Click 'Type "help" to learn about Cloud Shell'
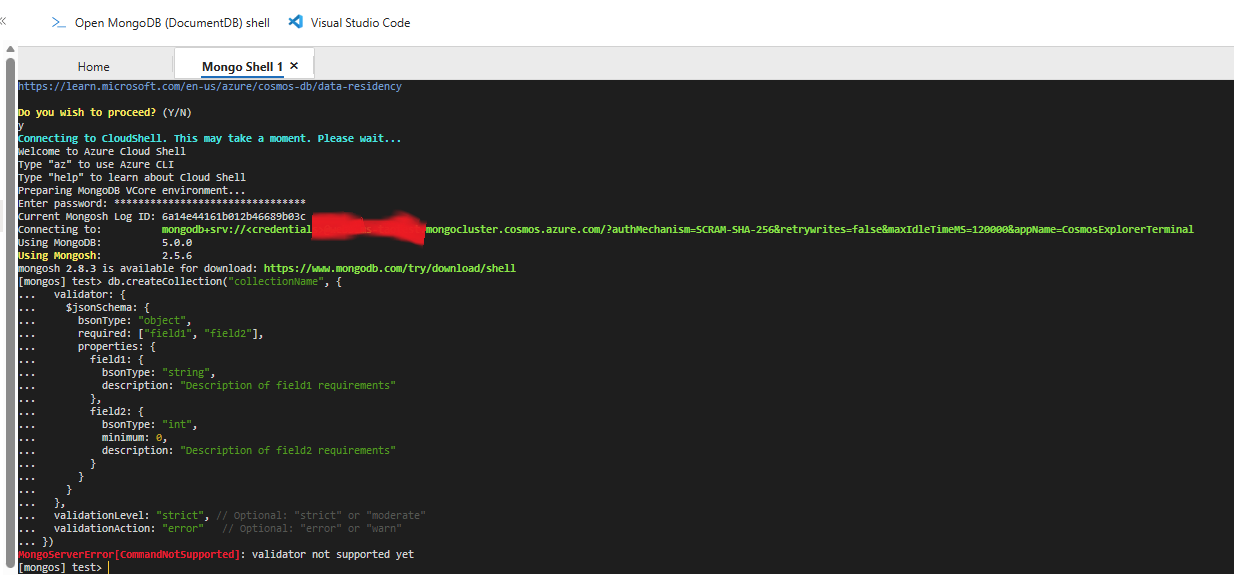 click(132, 177)
